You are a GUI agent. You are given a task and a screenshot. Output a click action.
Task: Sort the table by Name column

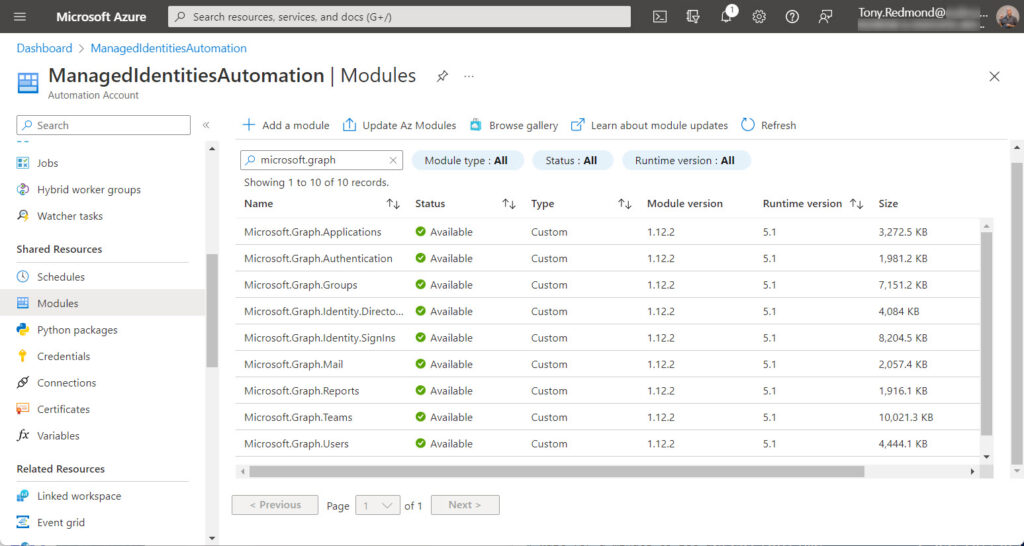tap(392, 204)
